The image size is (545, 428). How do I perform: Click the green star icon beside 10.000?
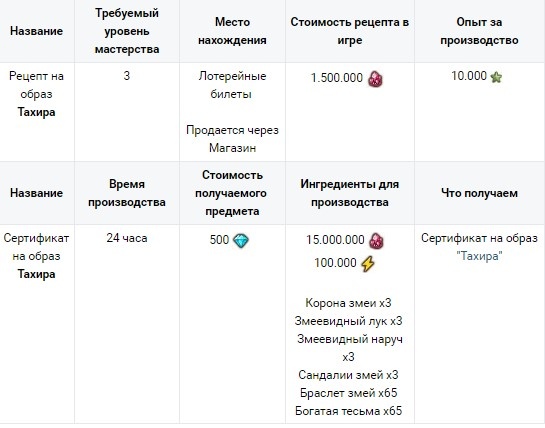[496, 77]
